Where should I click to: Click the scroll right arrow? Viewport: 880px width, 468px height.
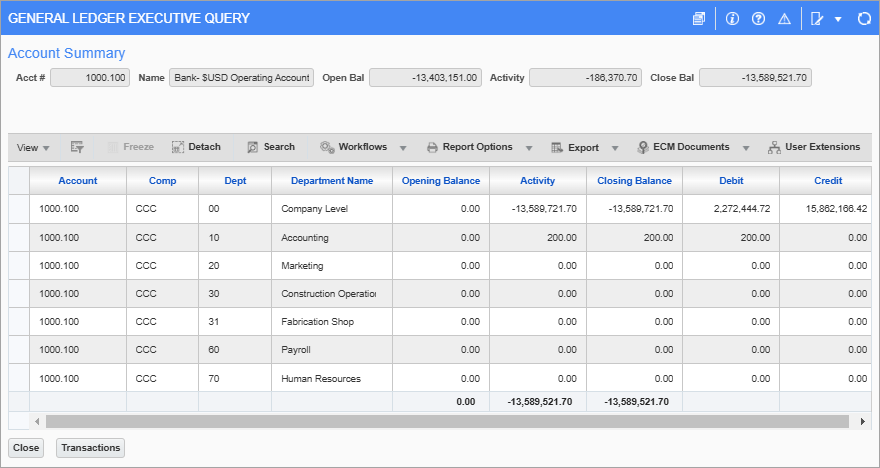coord(863,421)
